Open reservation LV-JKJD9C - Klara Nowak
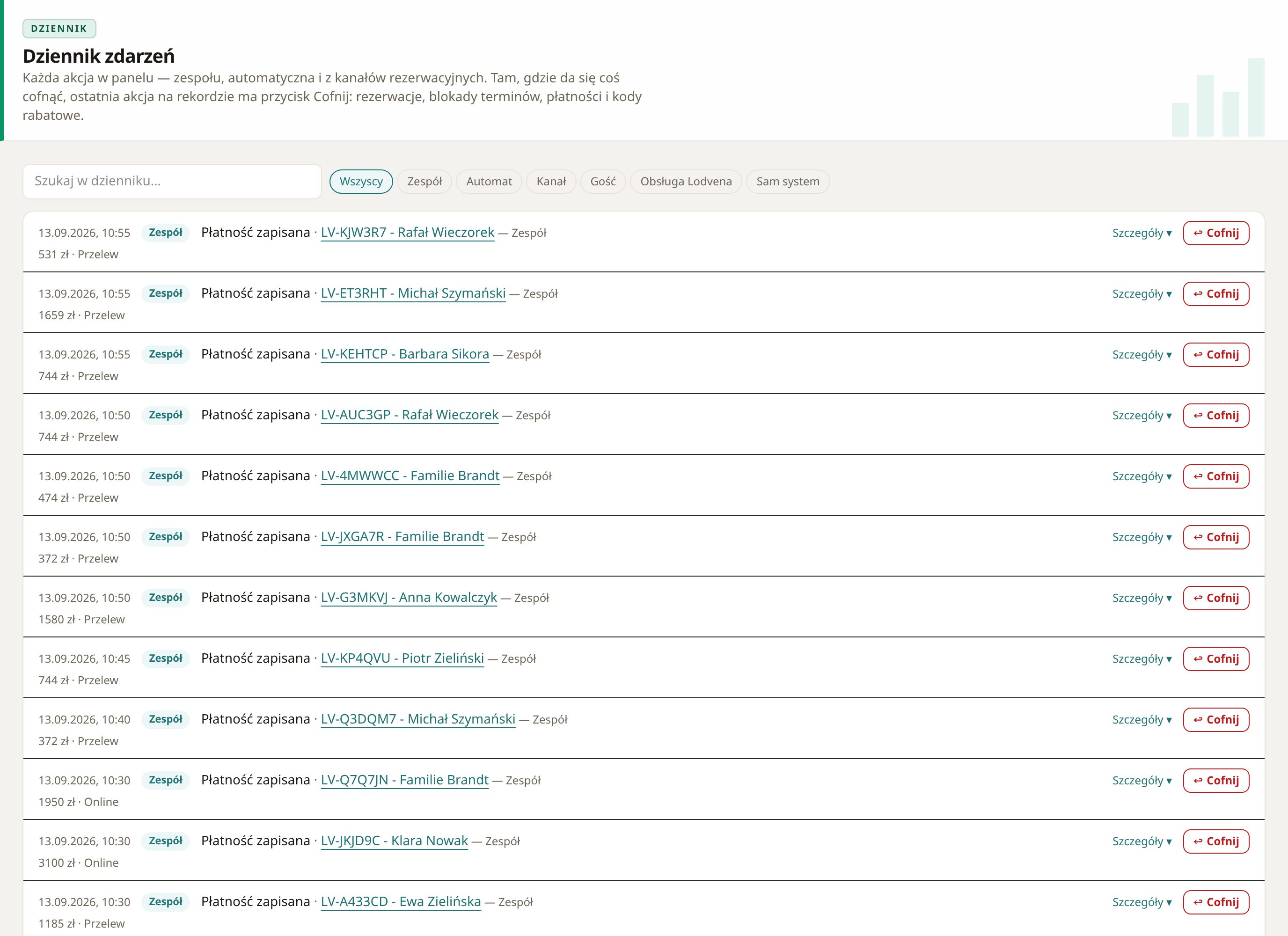The width and height of the screenshot is (1288, 936). (394, 840)
